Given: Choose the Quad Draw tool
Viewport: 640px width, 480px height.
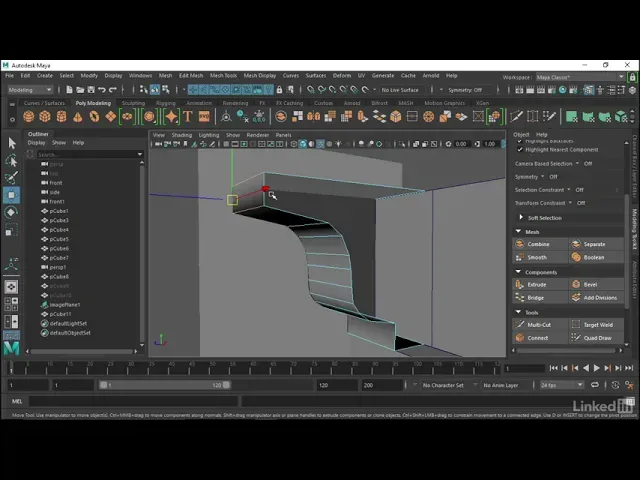Looking at the screenshot, I should [x=576, y=337].
